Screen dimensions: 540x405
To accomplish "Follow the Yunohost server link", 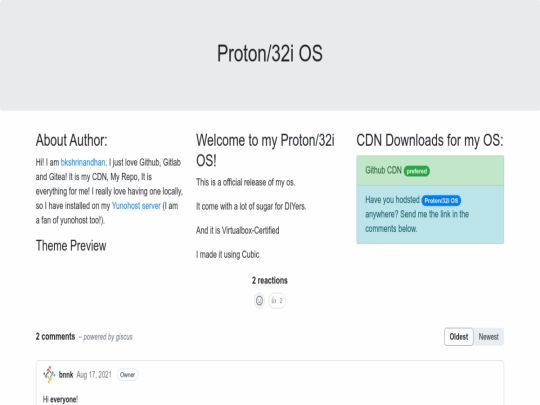I will click(136, 206).
